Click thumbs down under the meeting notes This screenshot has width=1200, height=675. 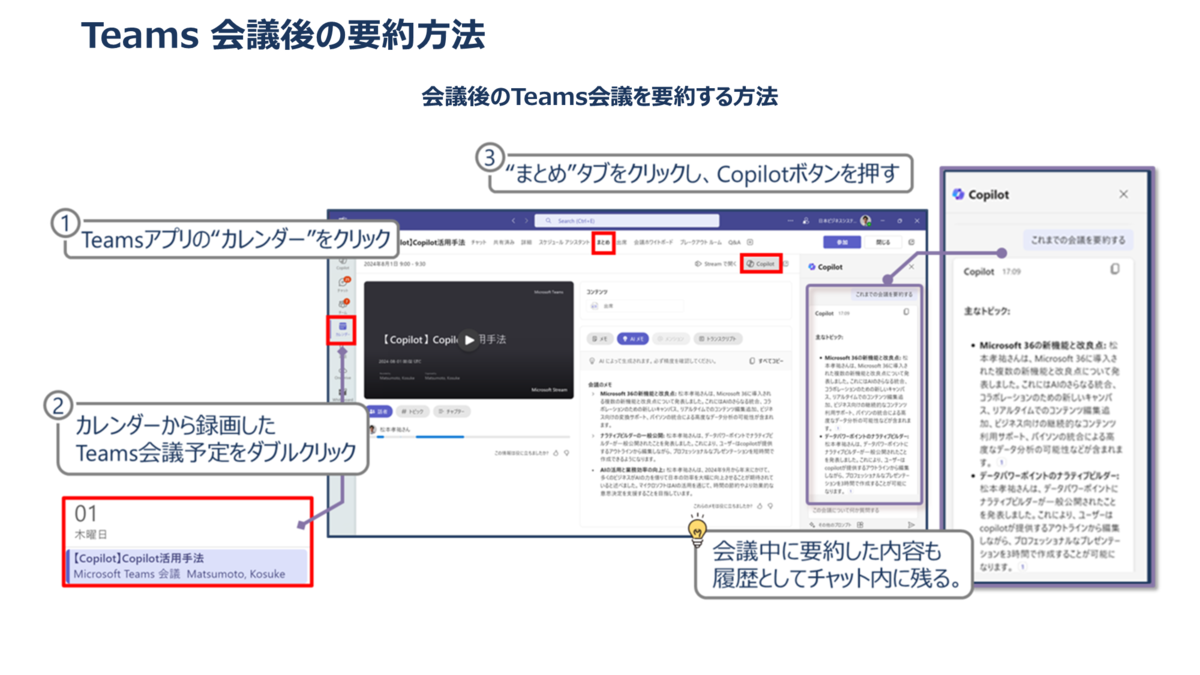(770, 506)
